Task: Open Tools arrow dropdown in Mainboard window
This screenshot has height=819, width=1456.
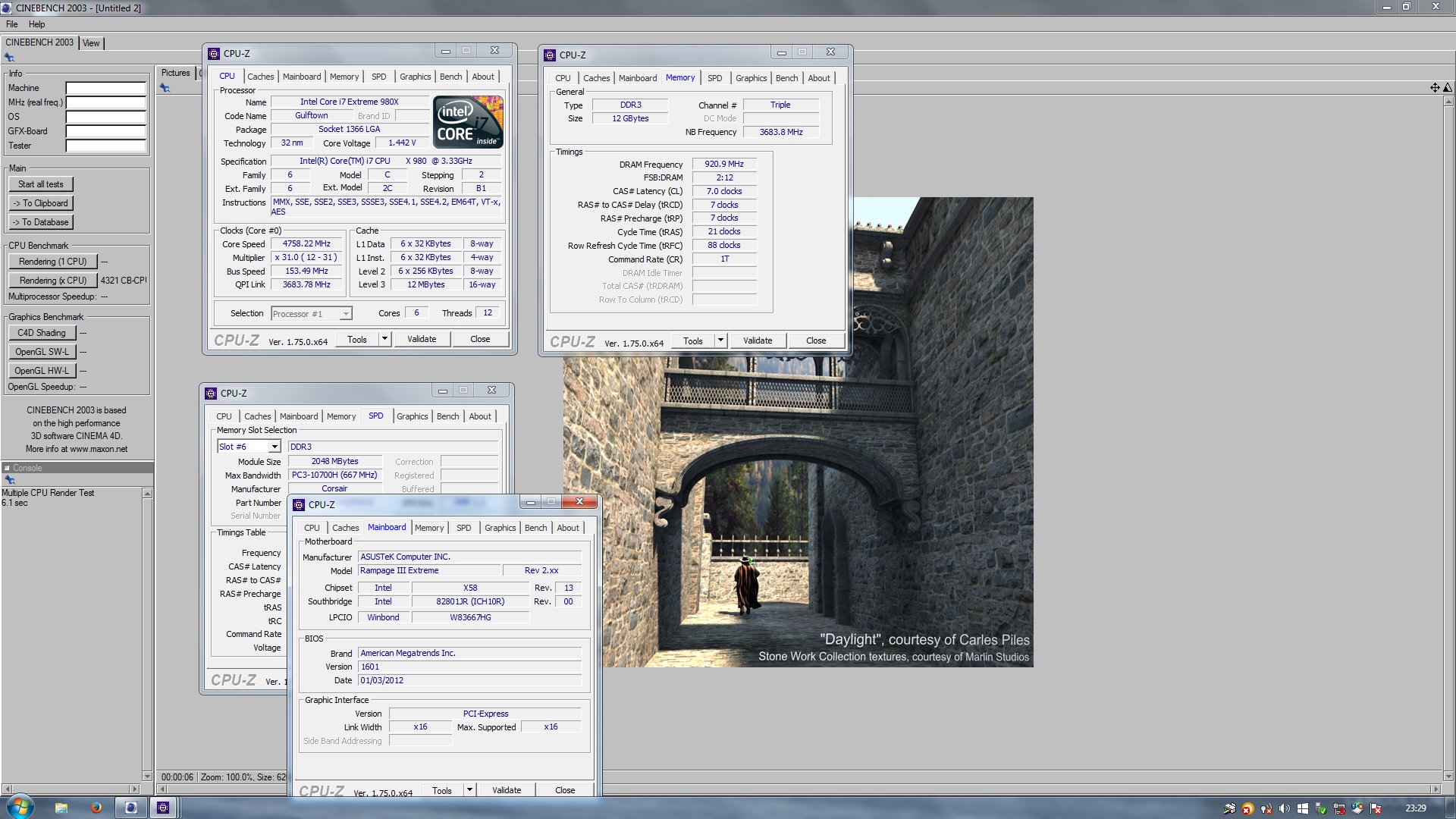Action: pos(469,789)
